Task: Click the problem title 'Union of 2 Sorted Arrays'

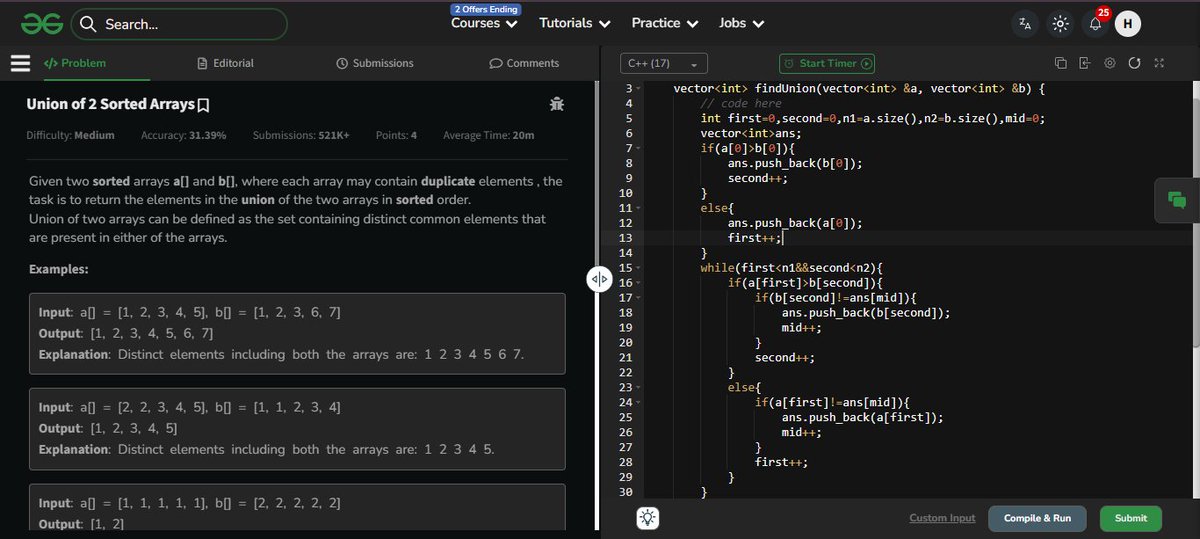Action: (109, 104)
